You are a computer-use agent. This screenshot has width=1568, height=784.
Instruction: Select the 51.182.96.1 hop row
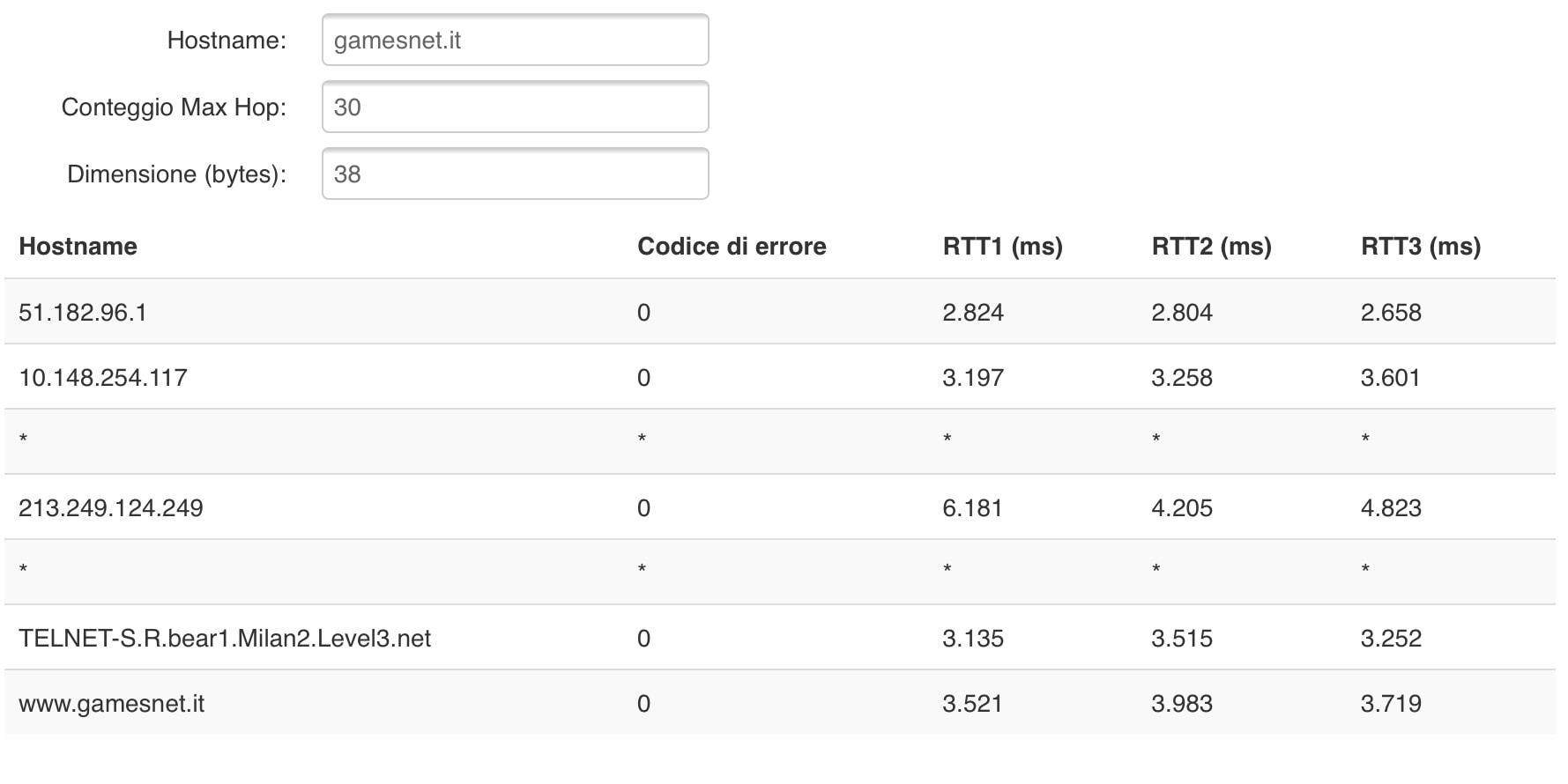(83, 313)
